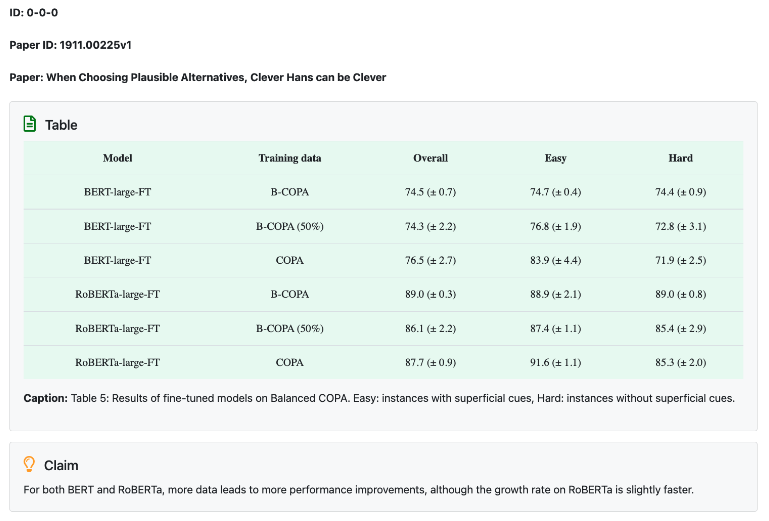Click the Table 5 caption text
769x521 pixels.
point(379,398)
